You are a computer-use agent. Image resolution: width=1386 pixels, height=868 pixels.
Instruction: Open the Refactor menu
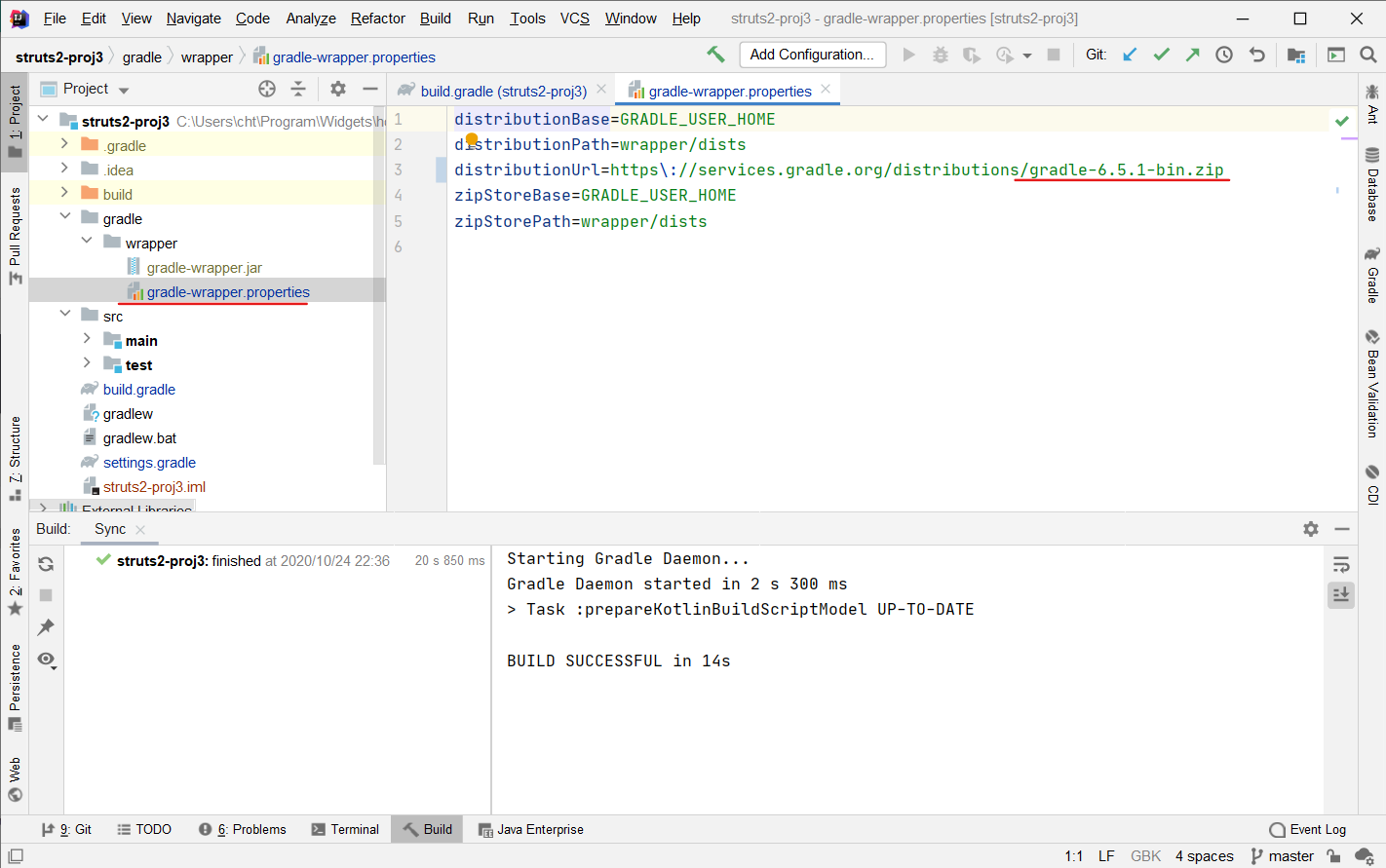378,18
